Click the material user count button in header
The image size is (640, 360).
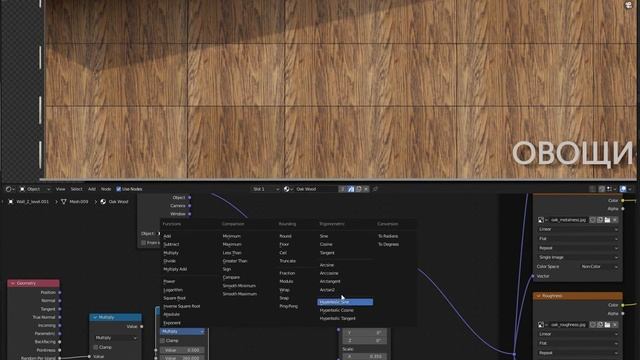pyautogui.click(x=343, y=189)
